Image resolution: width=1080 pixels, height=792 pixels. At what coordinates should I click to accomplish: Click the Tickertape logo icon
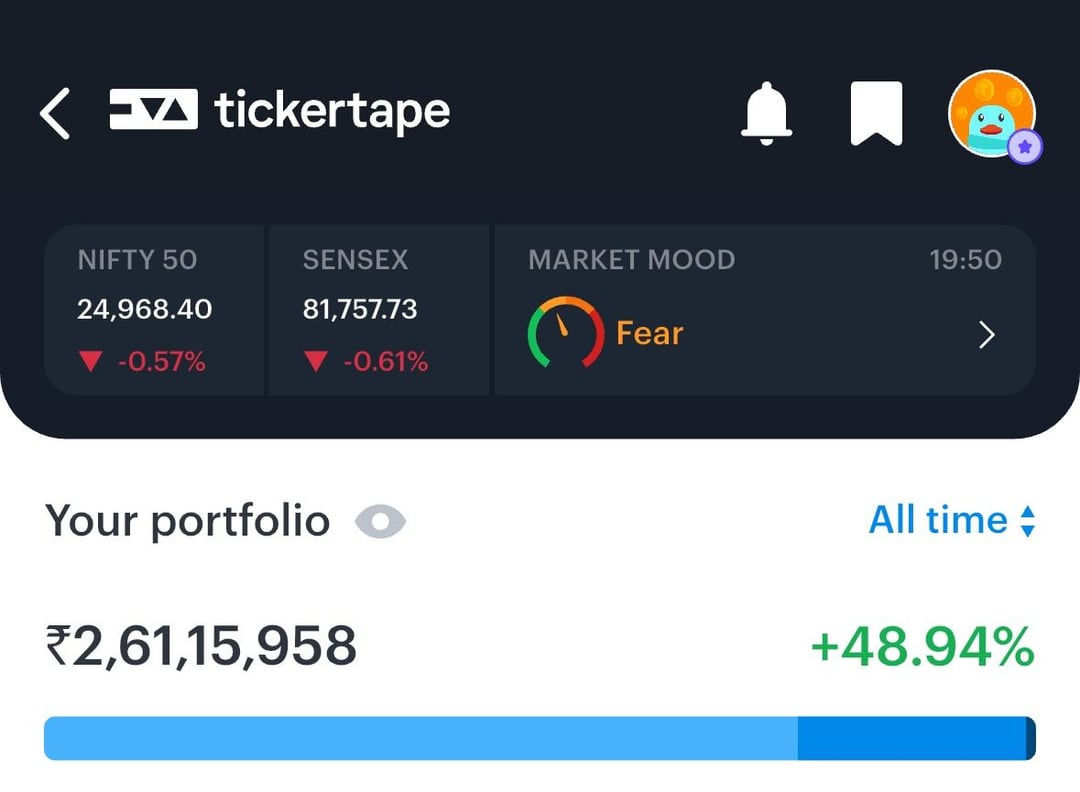(153, 110)
